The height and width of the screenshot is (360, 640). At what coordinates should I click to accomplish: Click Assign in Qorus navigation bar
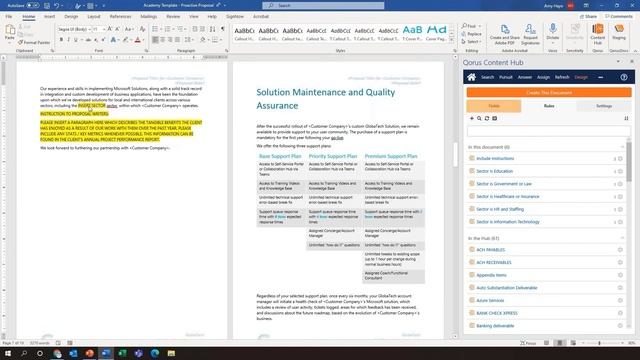[543, 77]
